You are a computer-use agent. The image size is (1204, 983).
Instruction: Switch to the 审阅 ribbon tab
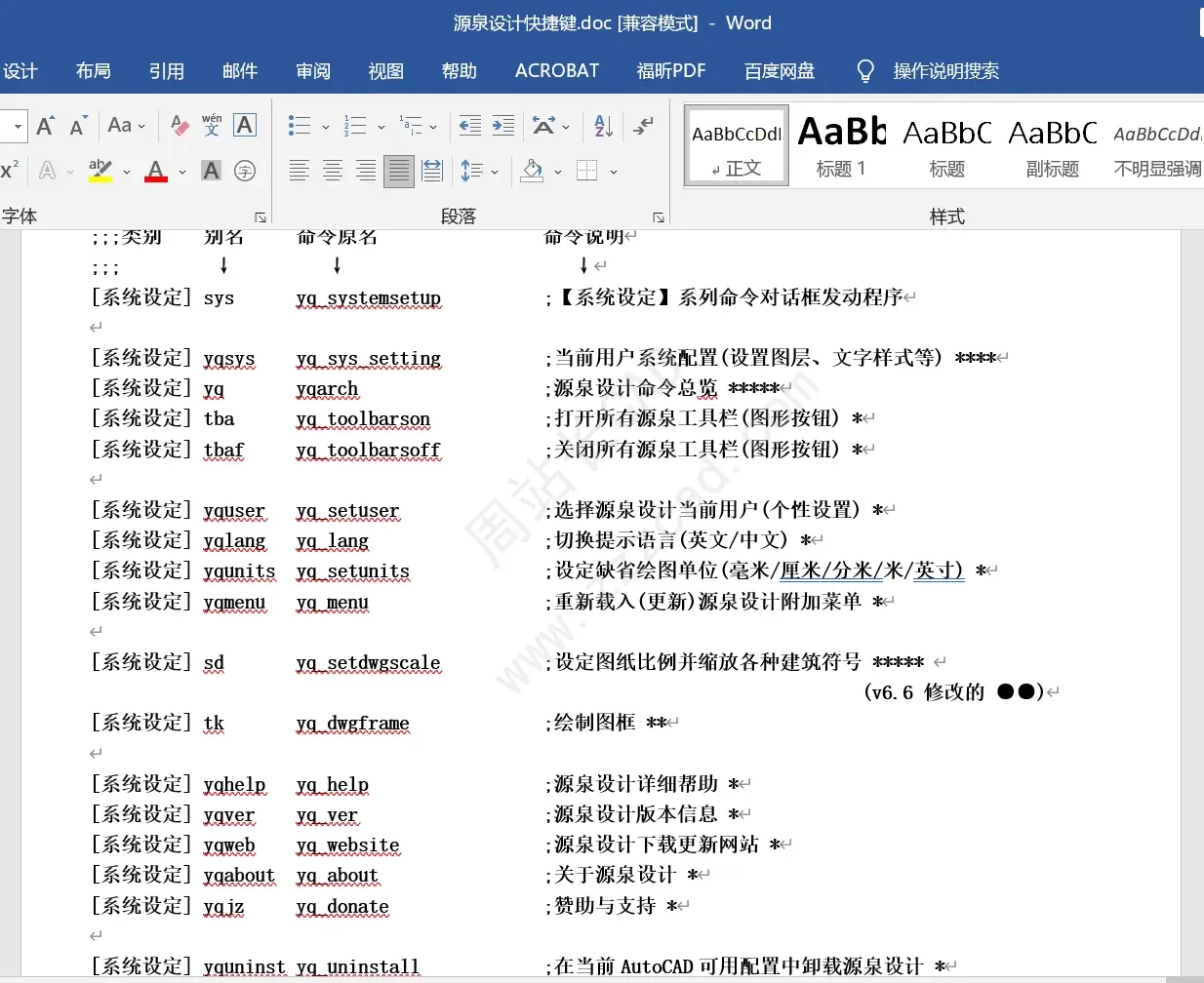click(x=312, y=70)
